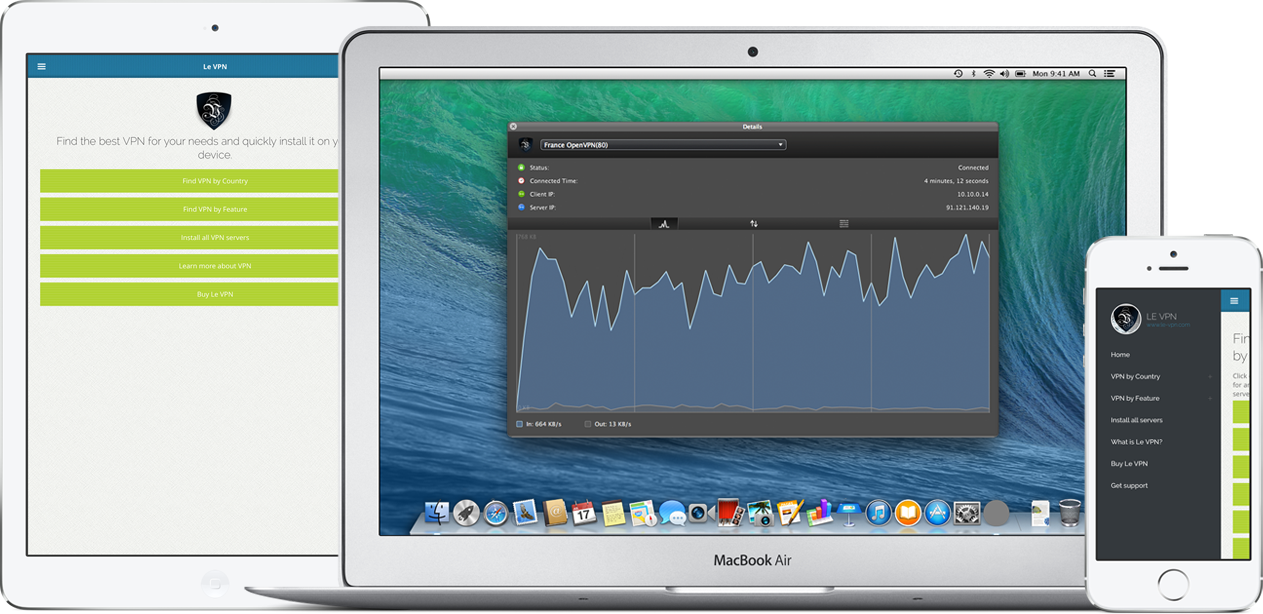Switch to the traffic graph tab
Image resolution: width=1263 pixels, height=614 pixels.
coord(664,224)
